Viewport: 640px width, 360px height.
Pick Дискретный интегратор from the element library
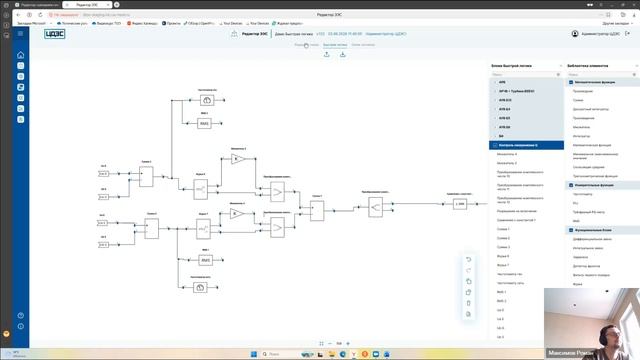tap(591, 109)
